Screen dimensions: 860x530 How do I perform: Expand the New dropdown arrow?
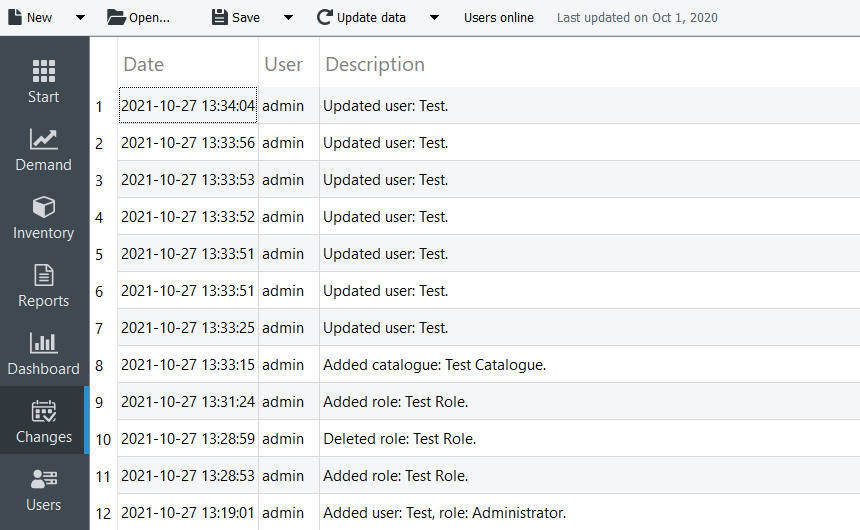(x=81, y=18)
